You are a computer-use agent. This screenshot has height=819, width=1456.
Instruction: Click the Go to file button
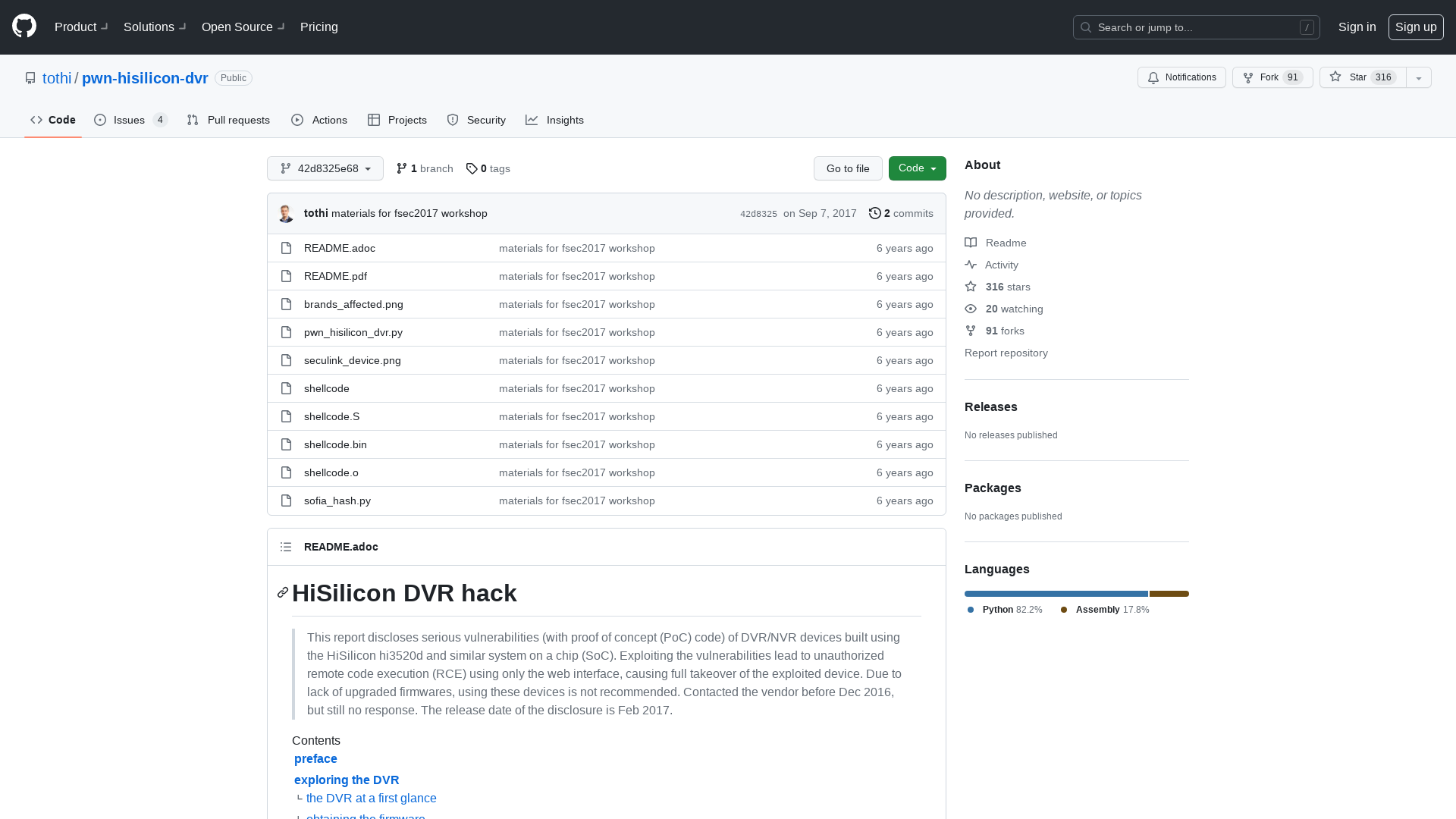pyautogui.click(x=848, y=168)
